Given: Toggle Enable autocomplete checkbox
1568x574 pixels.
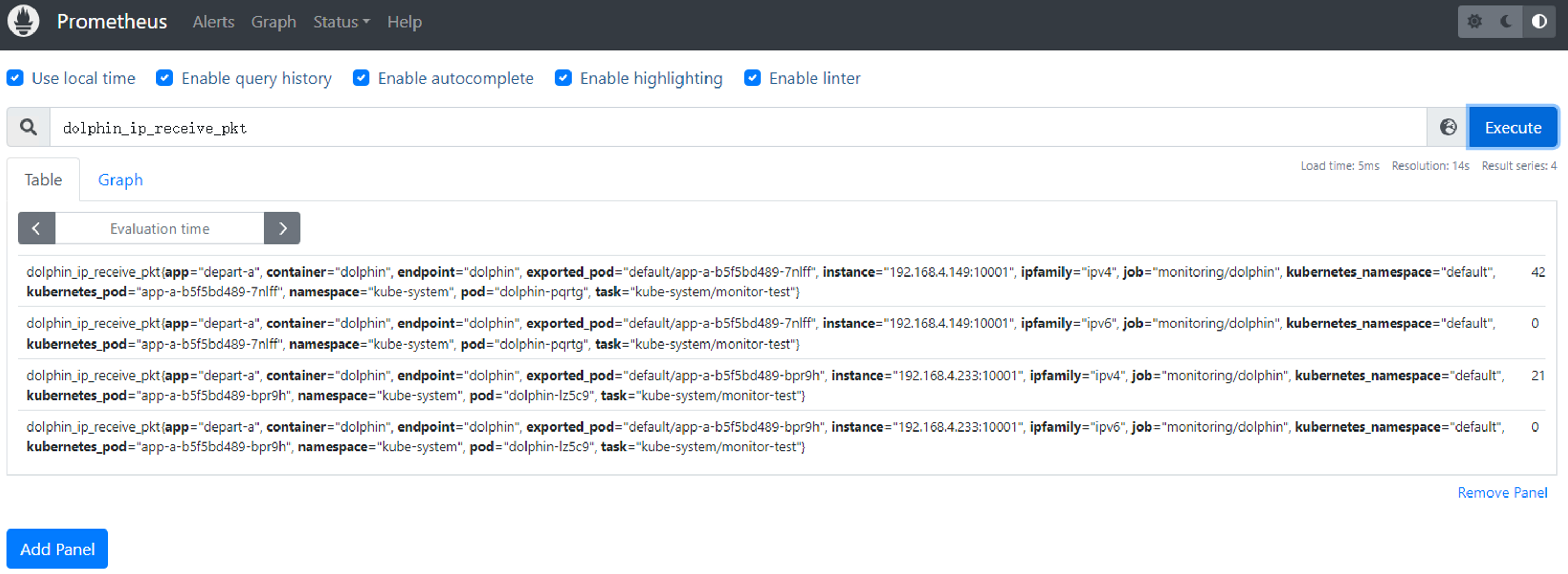Looking at the screenshot, I should coord(361,78).
